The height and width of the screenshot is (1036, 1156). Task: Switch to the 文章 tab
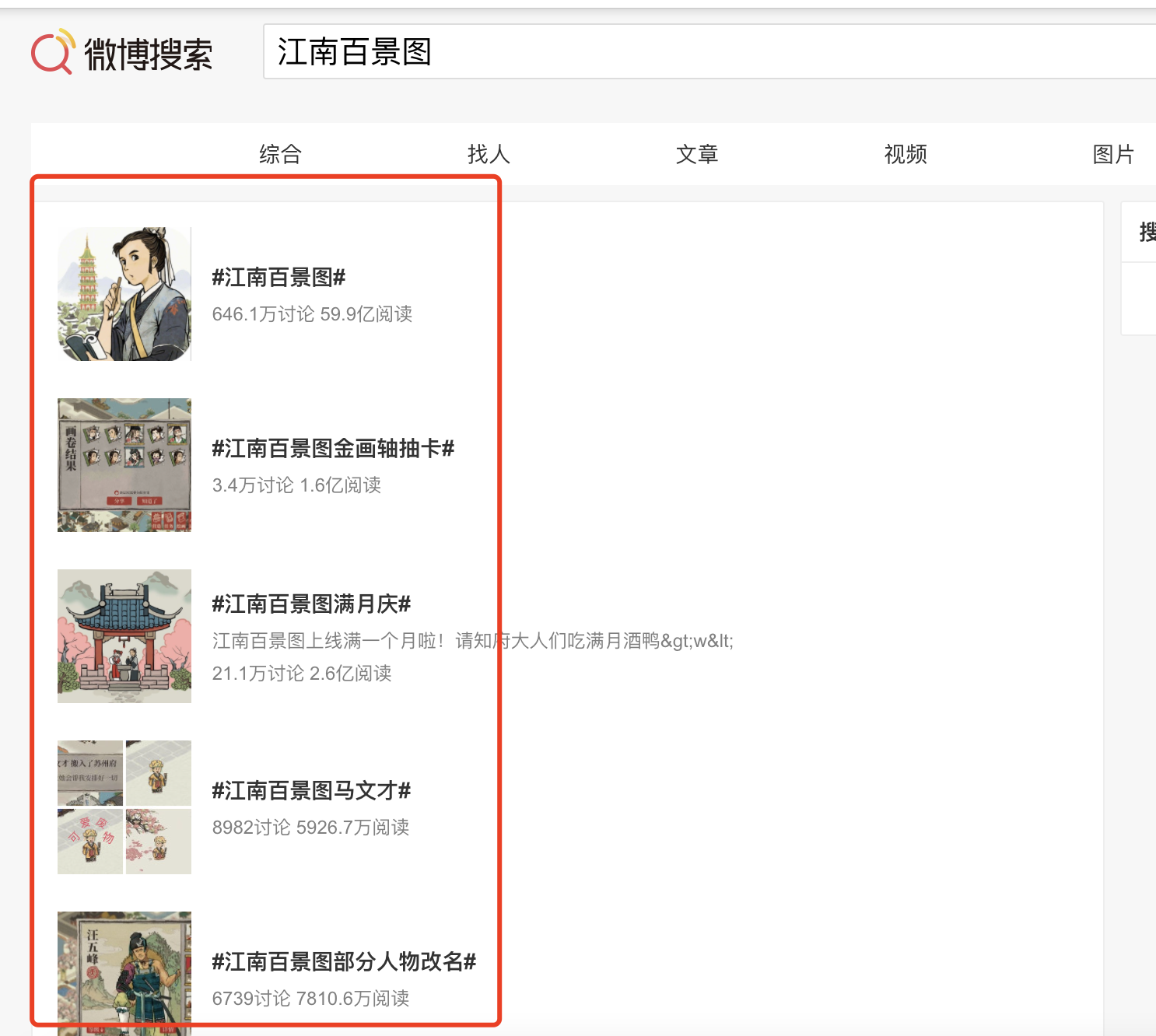[697, 154]
